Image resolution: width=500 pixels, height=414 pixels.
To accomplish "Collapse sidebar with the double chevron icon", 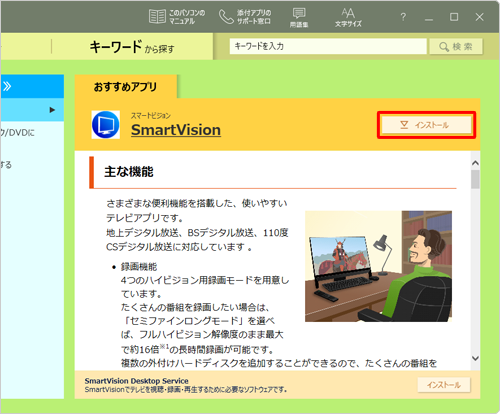I will 7,86.
